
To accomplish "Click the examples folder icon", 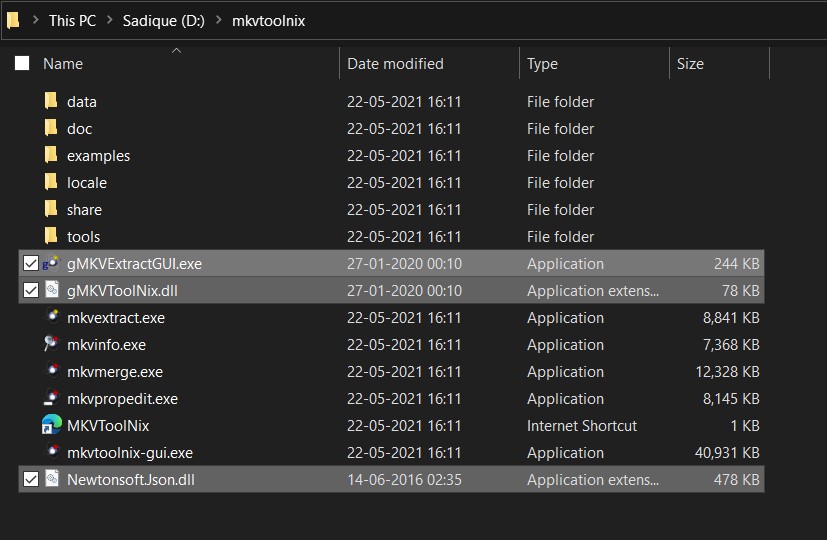I will point(51,155).
